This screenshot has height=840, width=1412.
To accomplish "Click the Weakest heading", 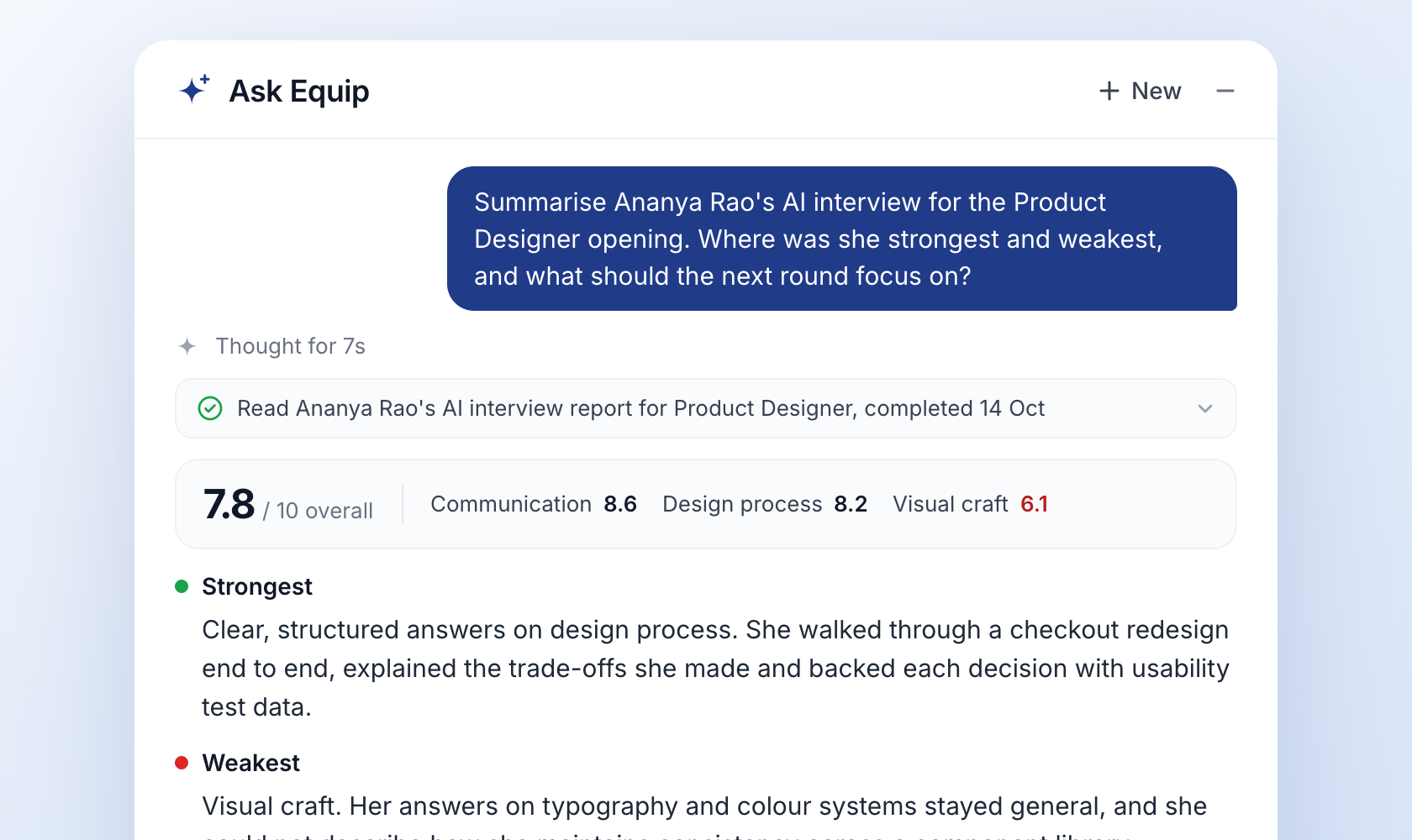I will click(x=250, y=763).
